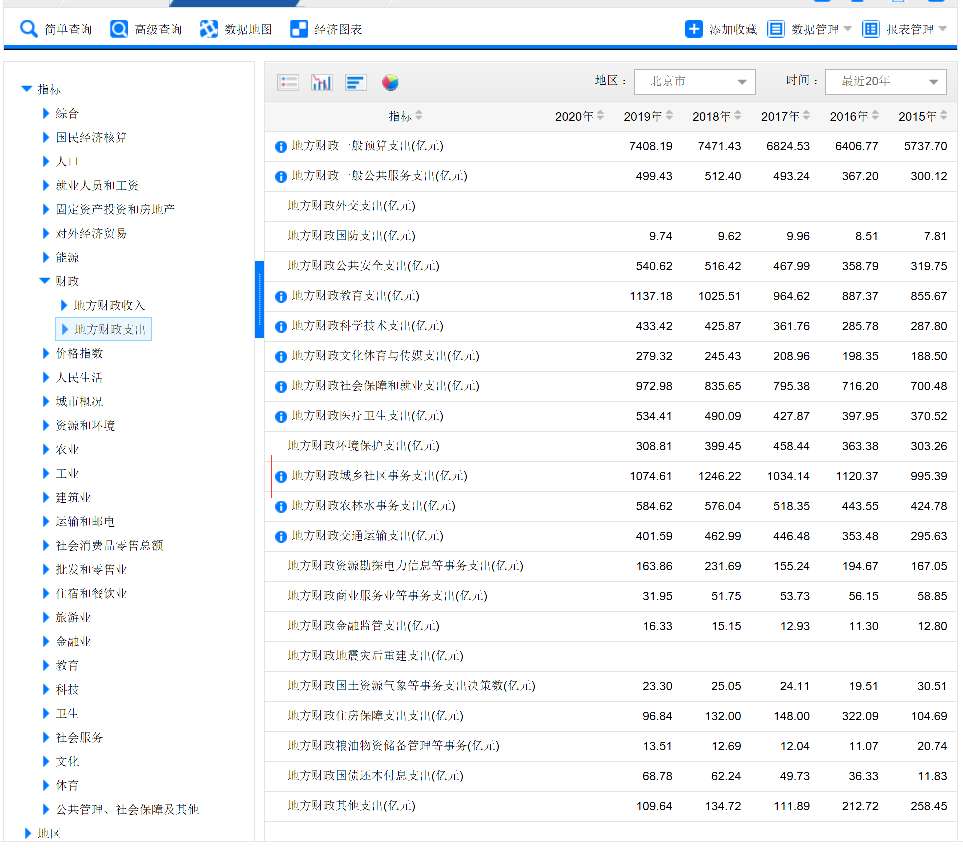Select 价格指数 tree item

click(x=79, y=353)
